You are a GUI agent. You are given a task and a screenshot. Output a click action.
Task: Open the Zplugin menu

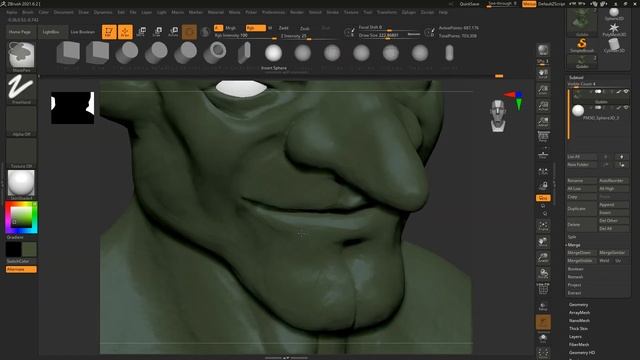pos(408,12)
